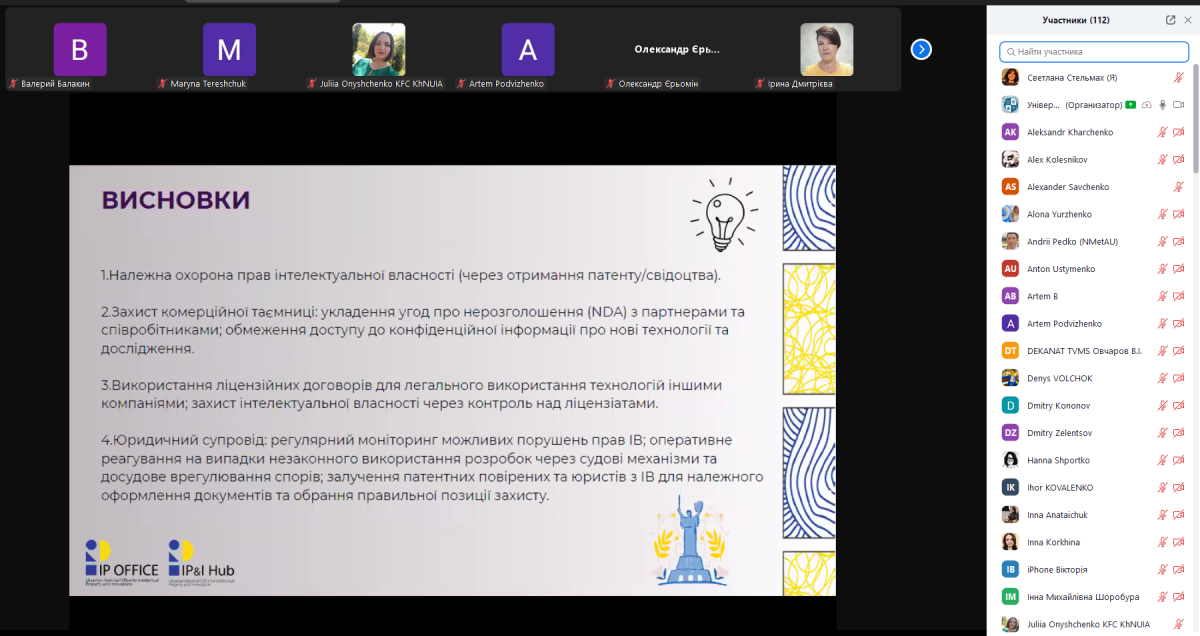1200x636 pixels.
Task: Click Aleksandr Kharchenko's camera-off icon
Action: [x=1178, y=132]
